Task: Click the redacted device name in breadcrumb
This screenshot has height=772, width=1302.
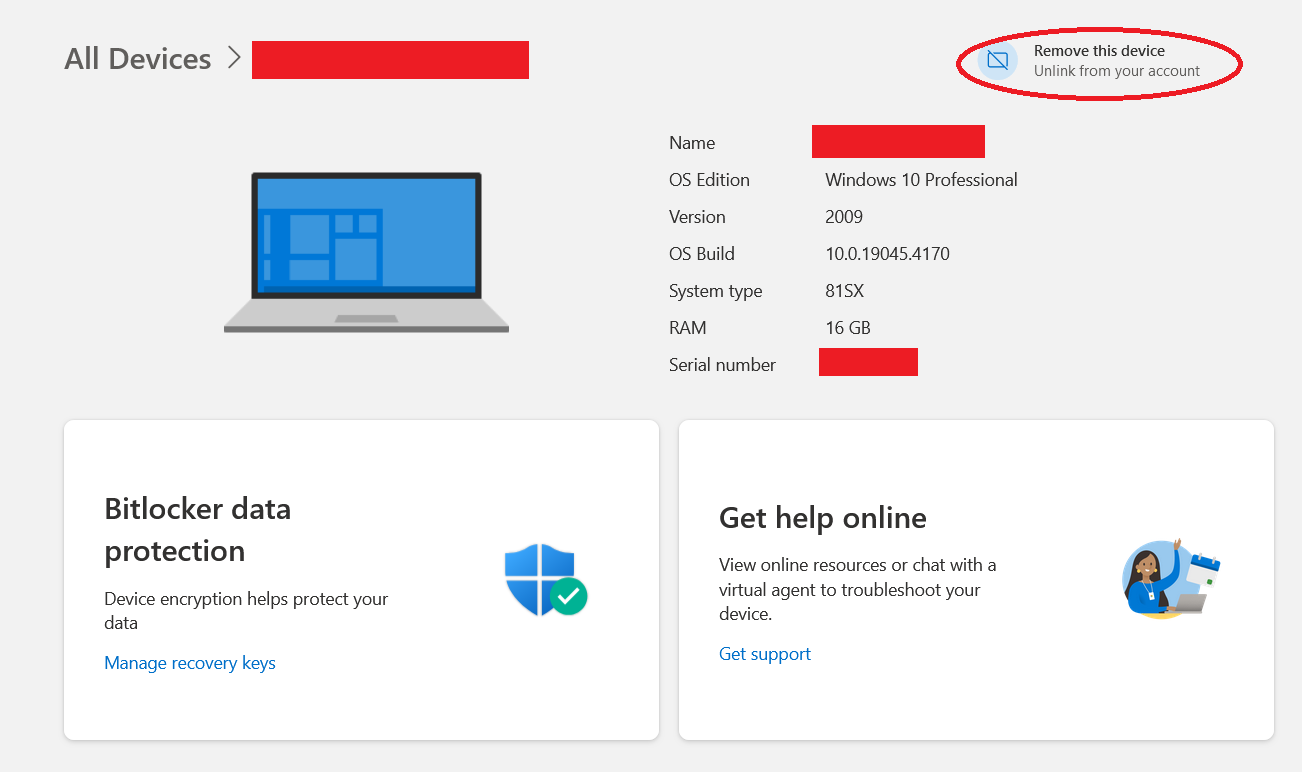Action: tap(390, 60)
